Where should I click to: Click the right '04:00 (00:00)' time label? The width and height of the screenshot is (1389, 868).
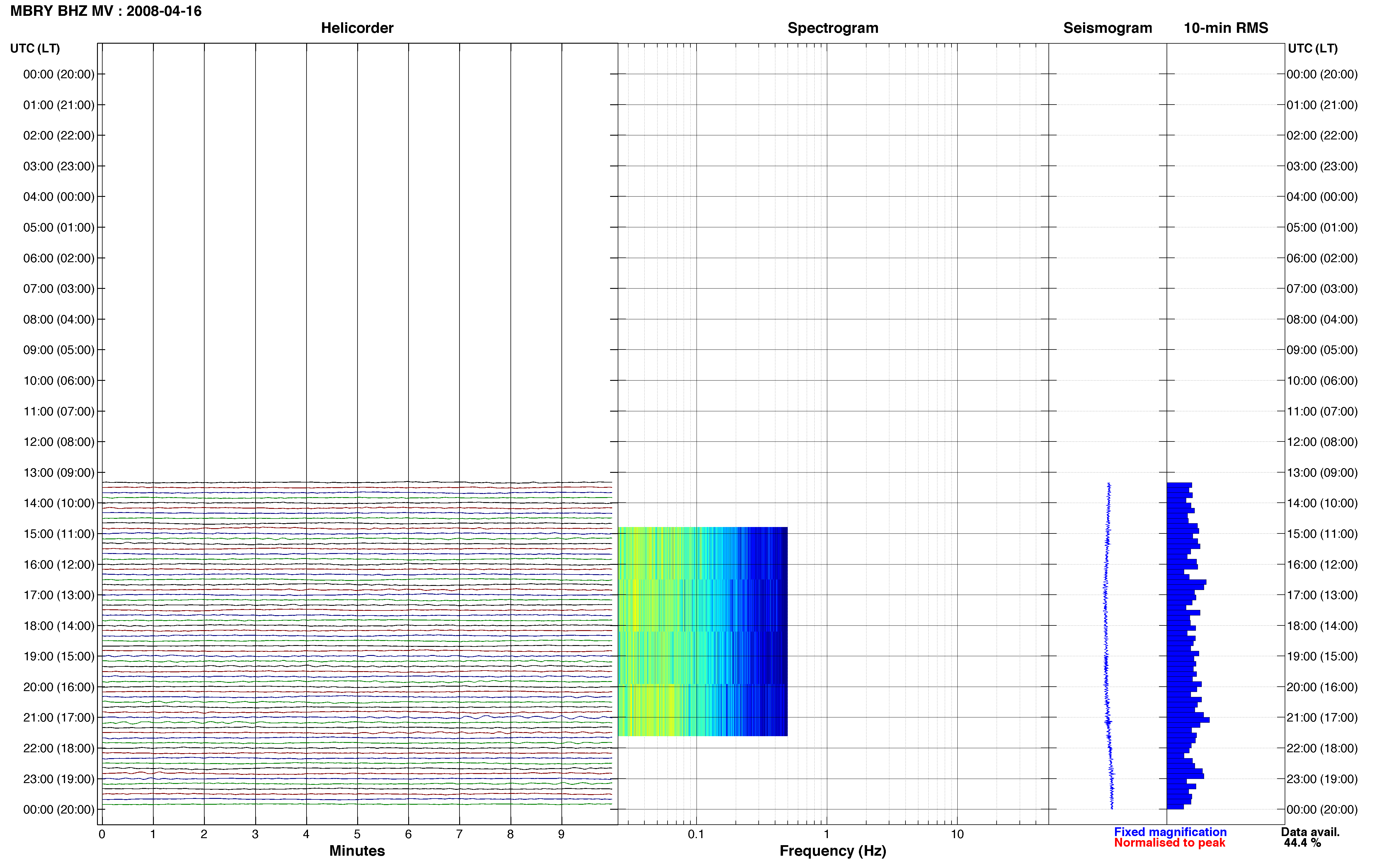coord(1322,197)
